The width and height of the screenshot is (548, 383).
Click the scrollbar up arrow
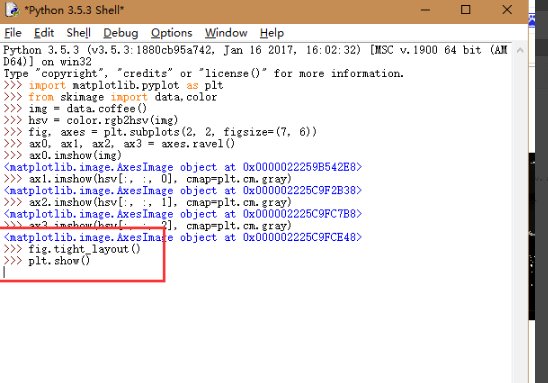[520, 51]
